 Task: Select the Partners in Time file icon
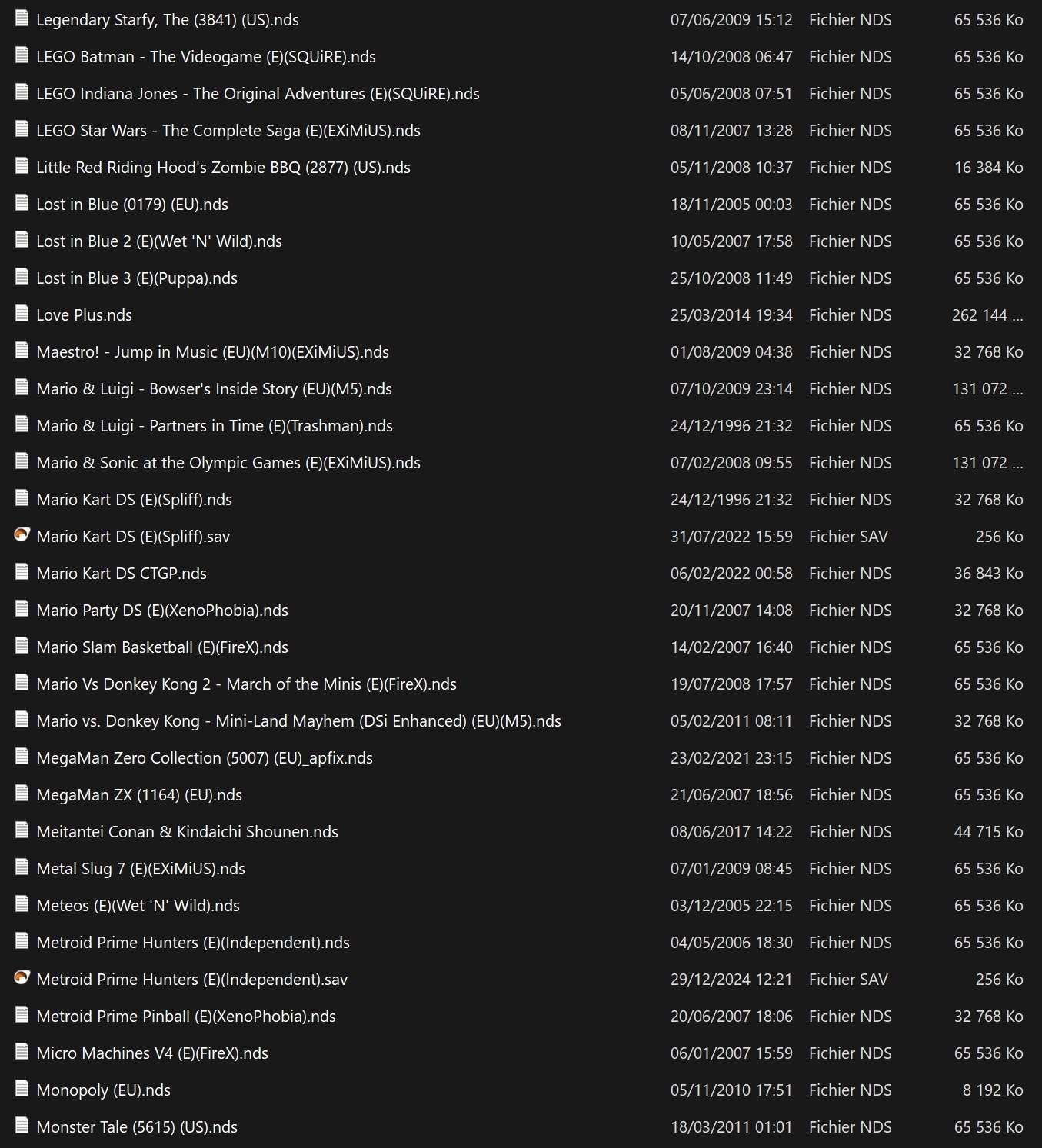point(22,424)
